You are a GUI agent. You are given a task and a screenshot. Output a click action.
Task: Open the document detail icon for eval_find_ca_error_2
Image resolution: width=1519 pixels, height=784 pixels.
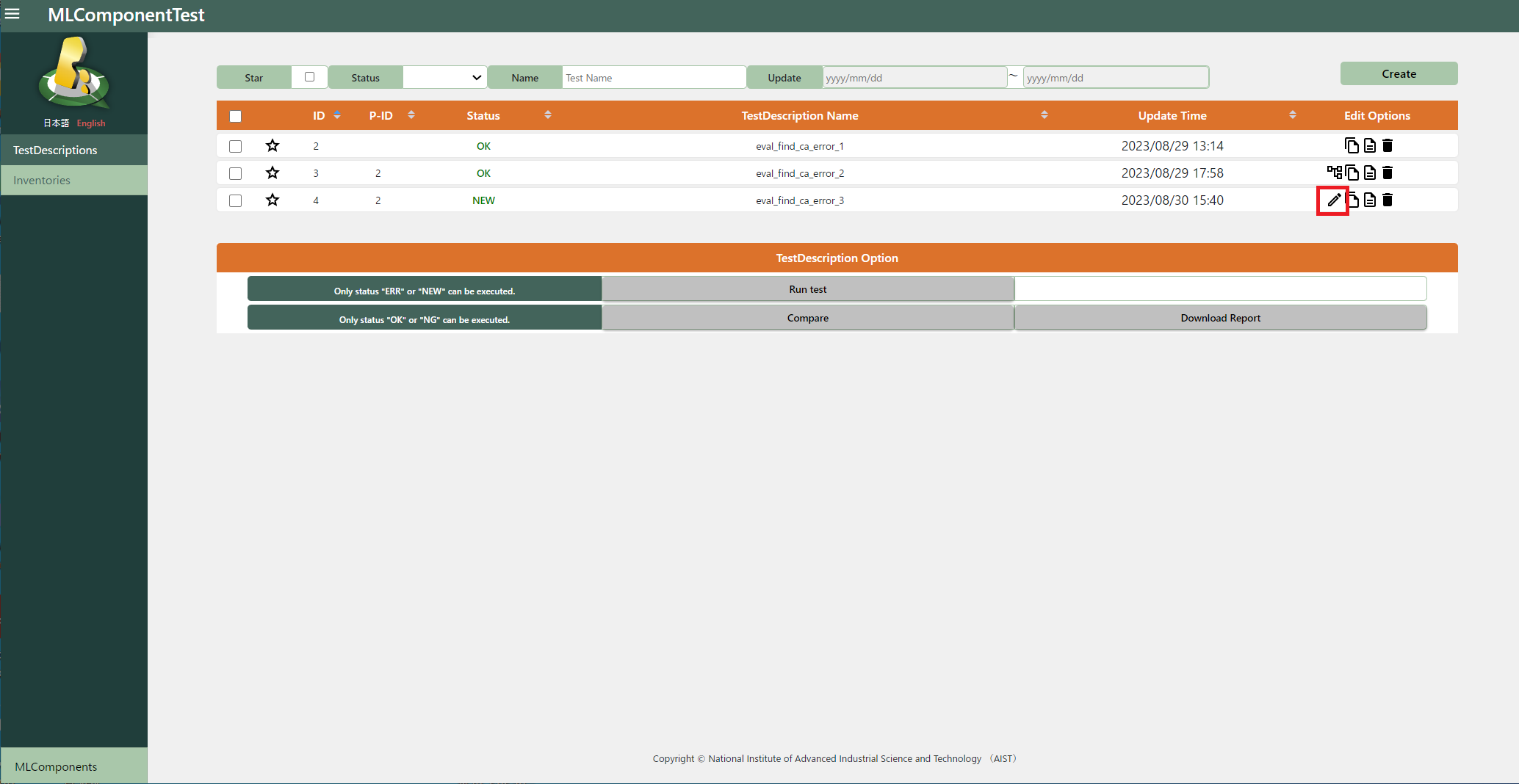click(x=1370, y=173)
